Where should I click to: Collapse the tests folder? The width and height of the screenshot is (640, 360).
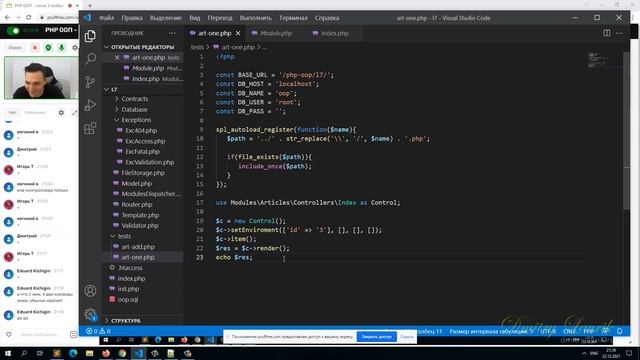point(124,236)
